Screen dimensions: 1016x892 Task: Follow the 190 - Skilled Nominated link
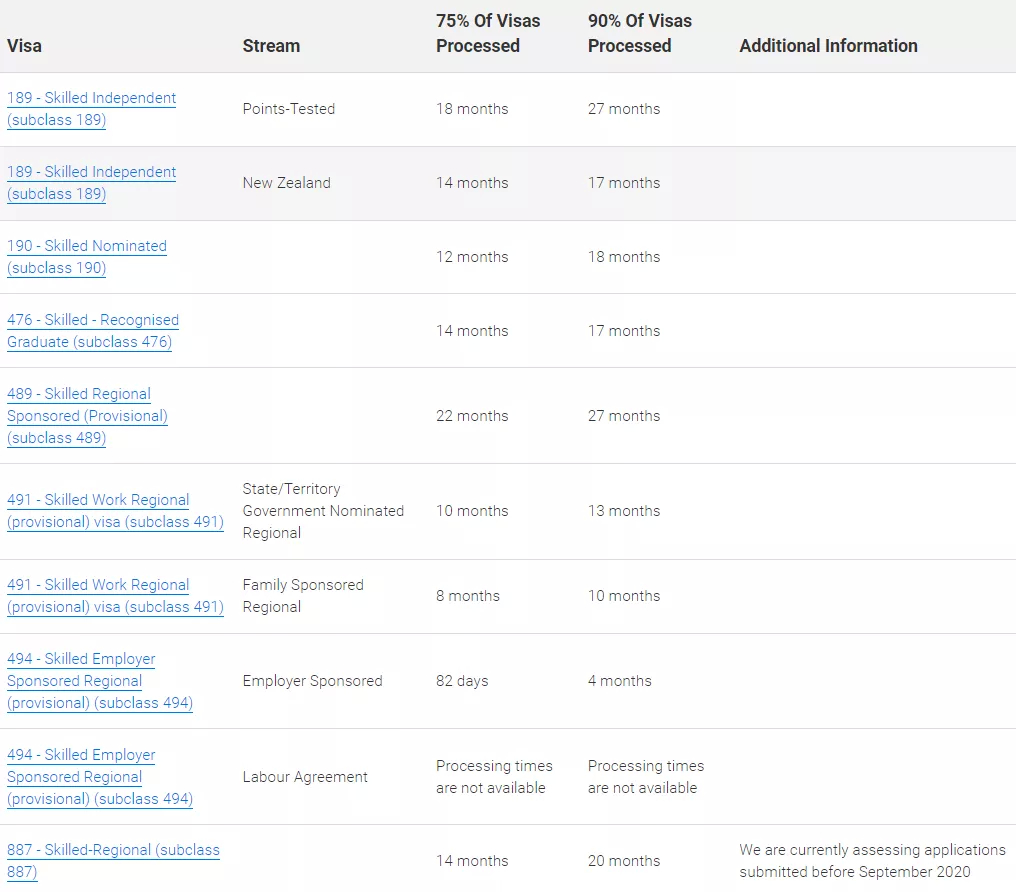click(87, 257)
